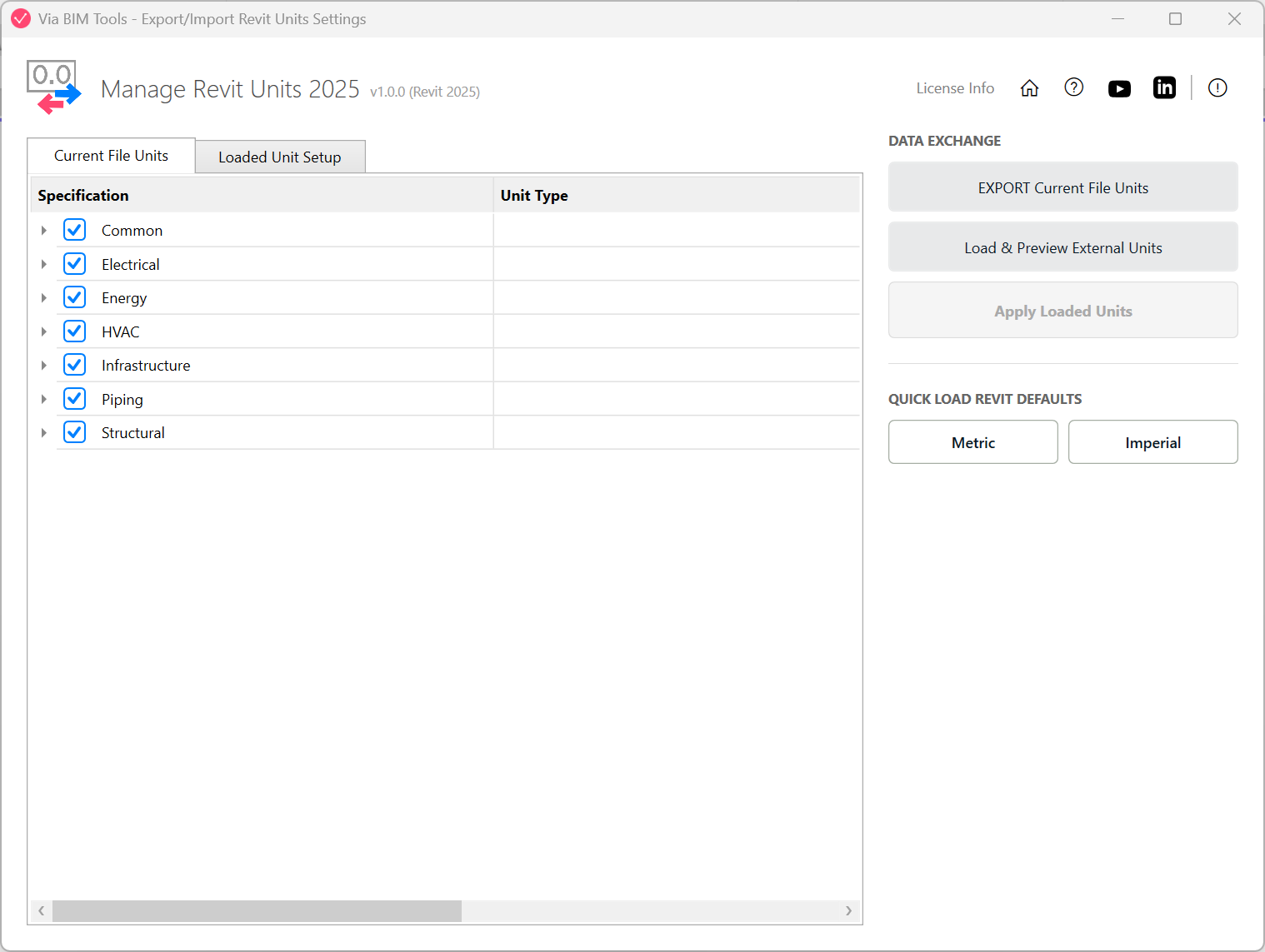
Task: Load Imperial Revit defaults
Action: point(1153,442)
